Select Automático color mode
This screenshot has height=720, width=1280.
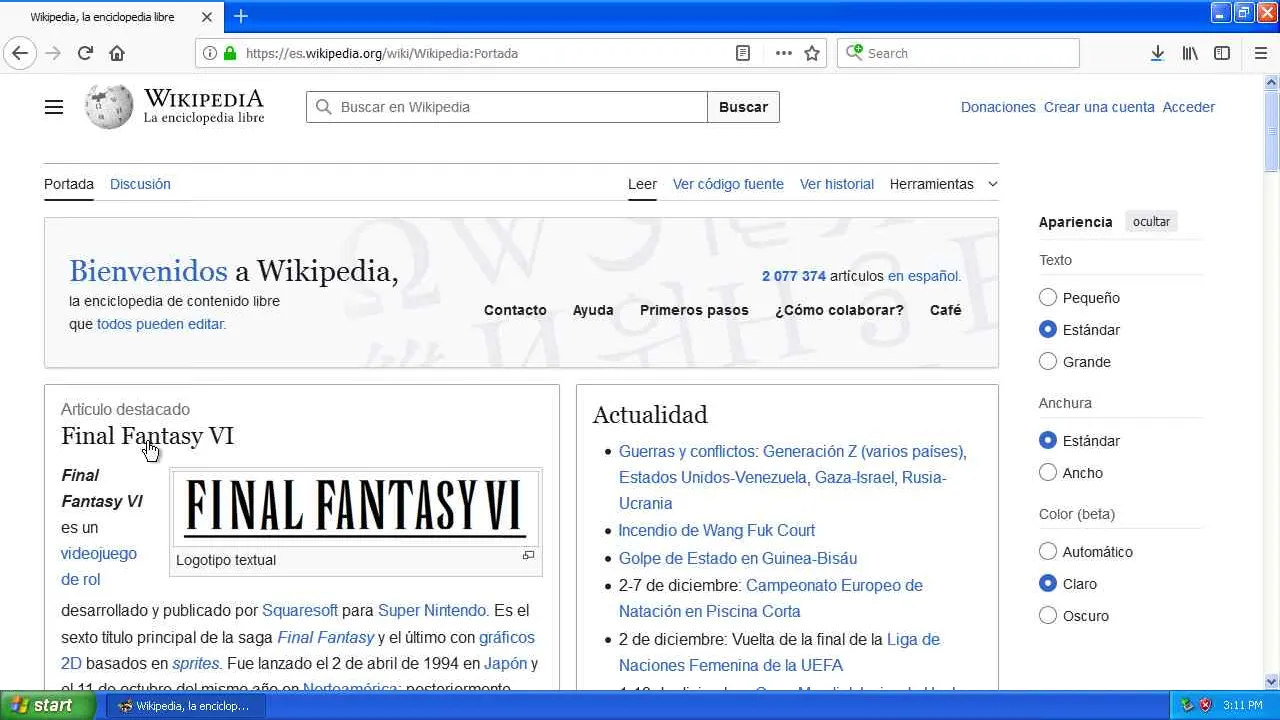(1048, 551)
